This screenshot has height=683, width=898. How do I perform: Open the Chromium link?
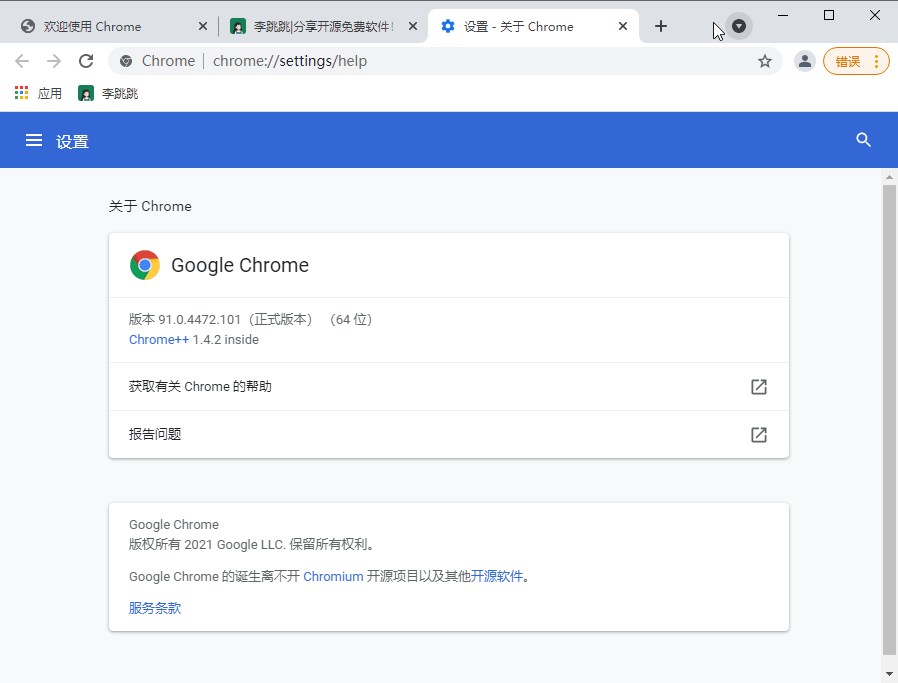[x=333, y=577]
